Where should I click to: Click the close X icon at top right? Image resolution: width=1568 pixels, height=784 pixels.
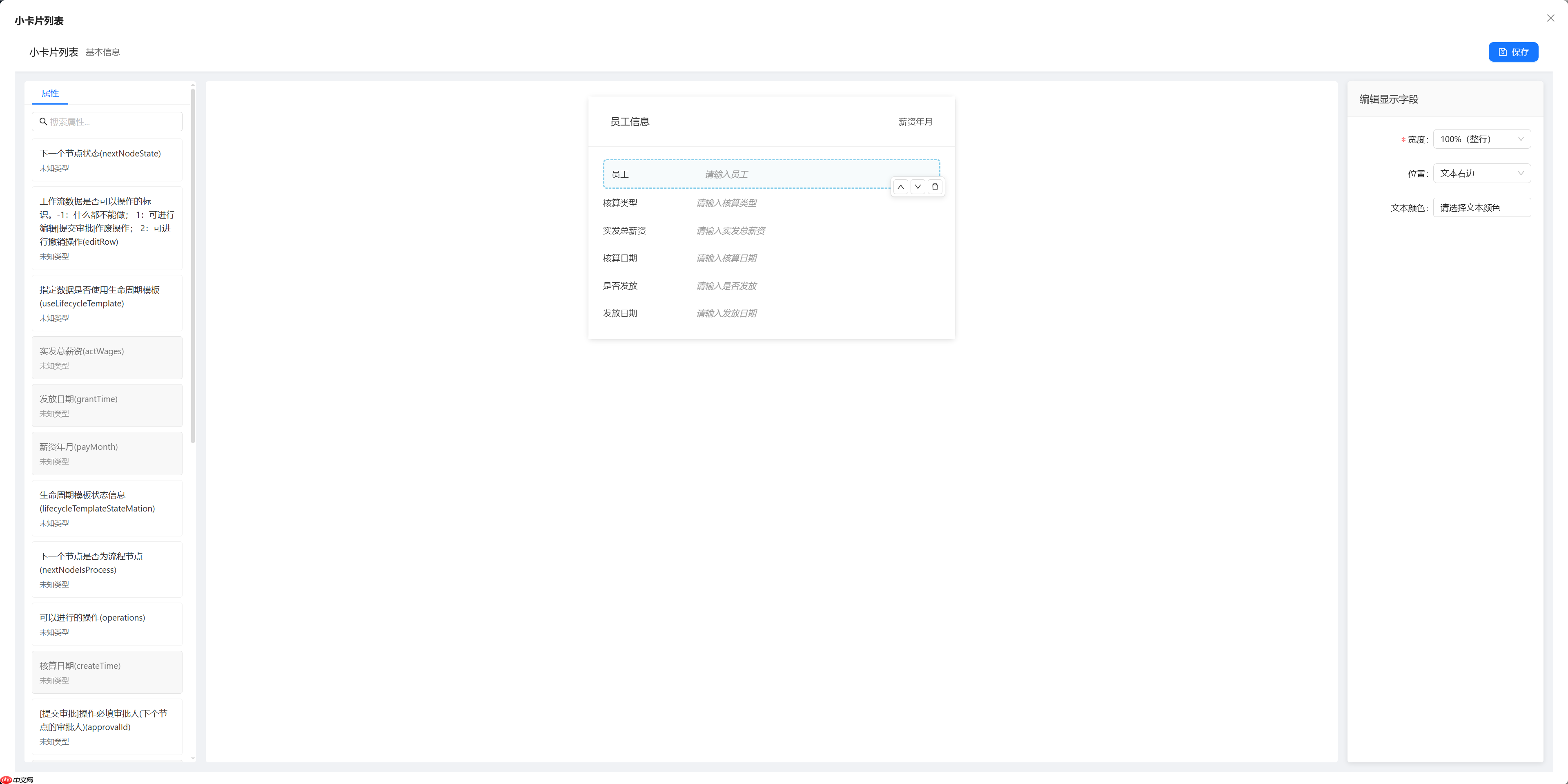pyautogui.click(x=1550, y=18)
